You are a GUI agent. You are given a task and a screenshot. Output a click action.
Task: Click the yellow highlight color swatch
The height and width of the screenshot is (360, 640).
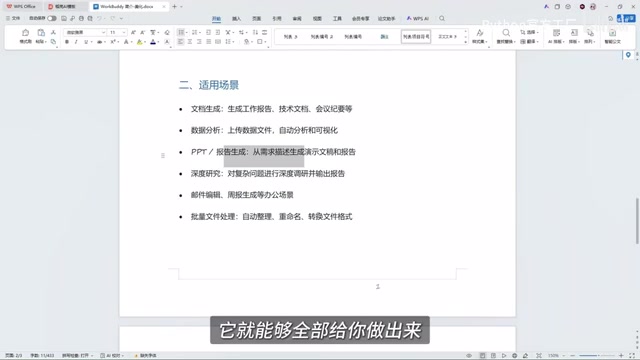click(140, 42)
